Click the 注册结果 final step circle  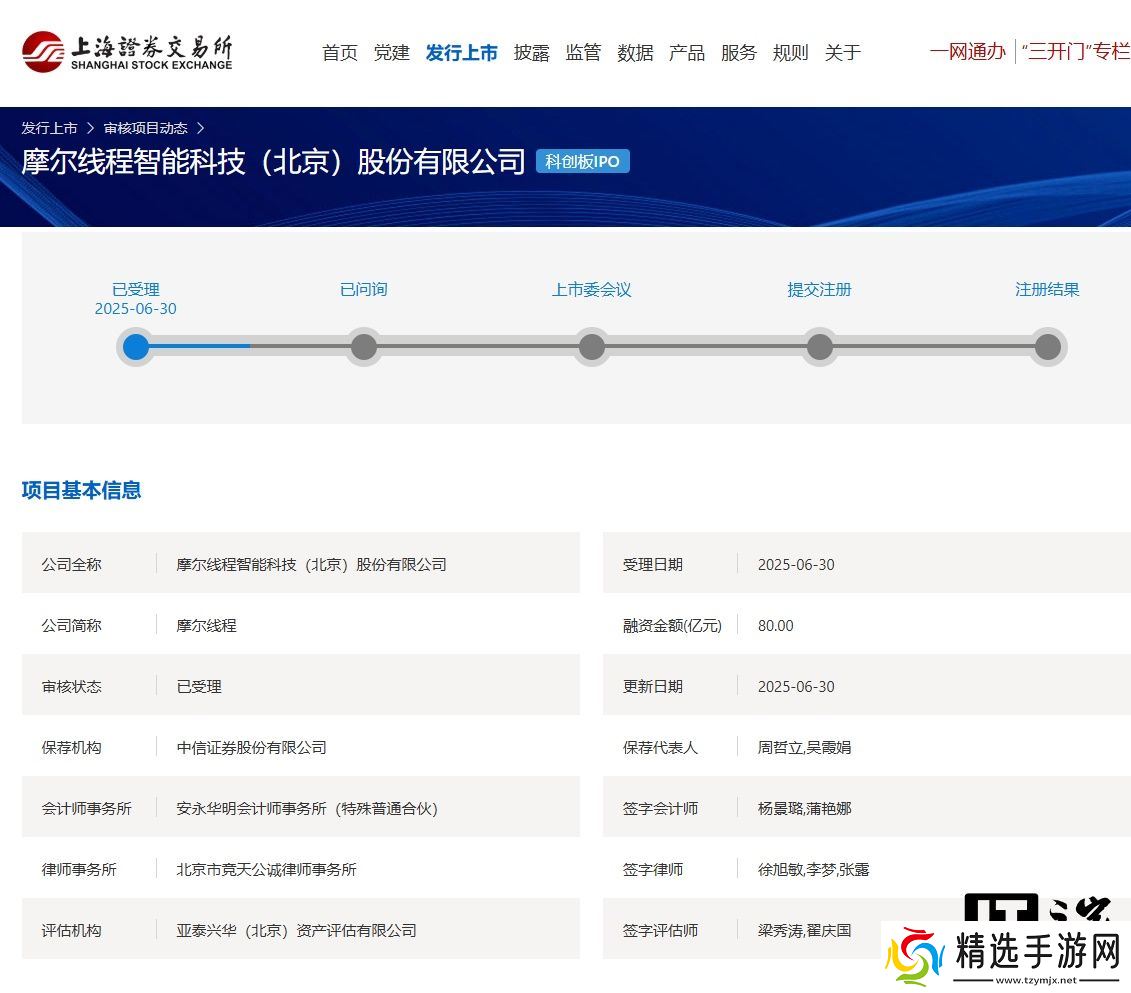pos(1047,347)
